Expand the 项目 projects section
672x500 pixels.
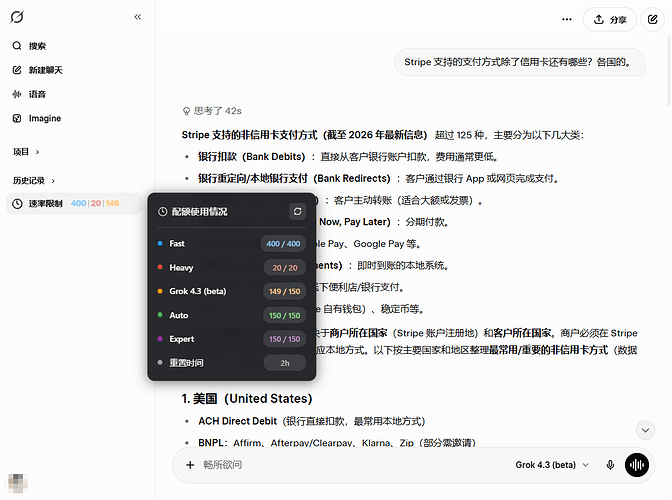click(x=26, y=152)
